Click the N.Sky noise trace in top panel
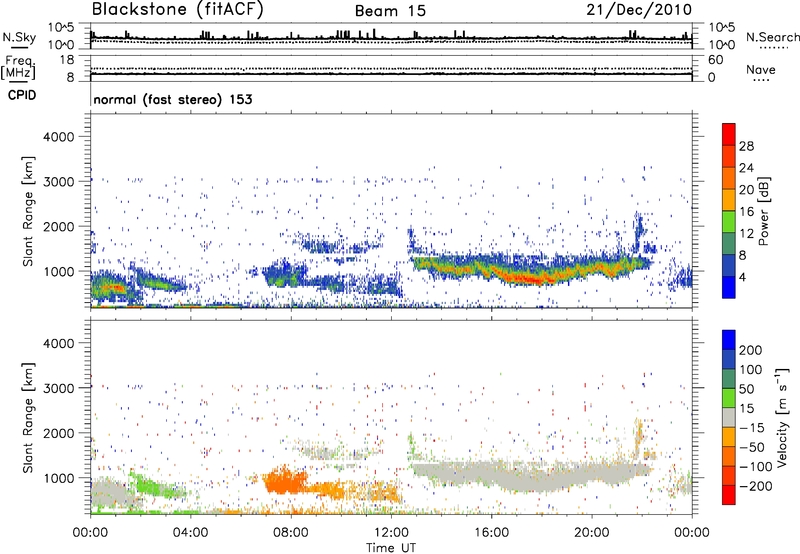 click(x=391, y=38)
